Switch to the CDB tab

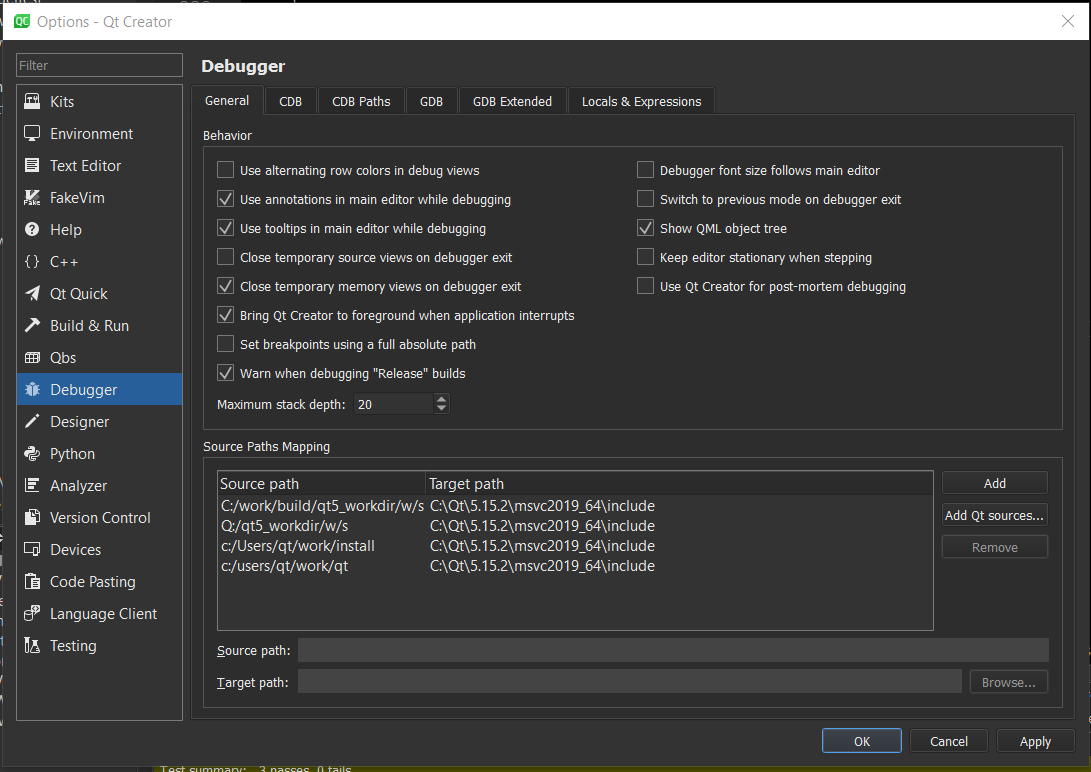point(291,102)
